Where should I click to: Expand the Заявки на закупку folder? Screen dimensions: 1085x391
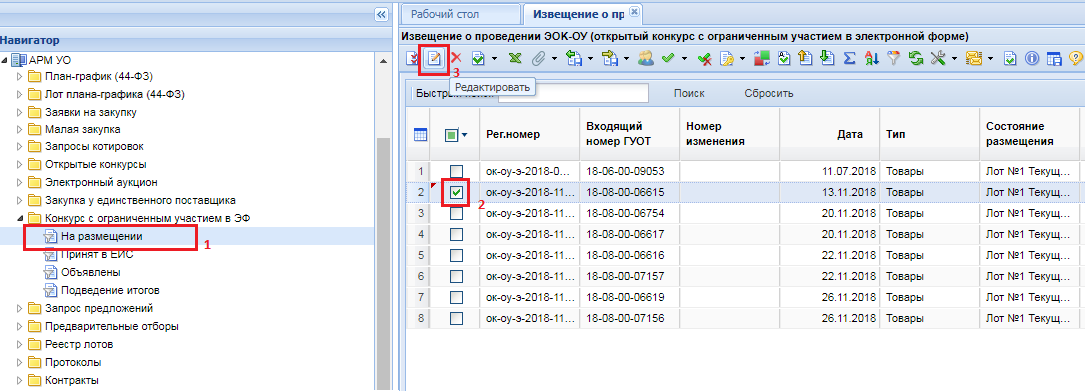point(19,111)
